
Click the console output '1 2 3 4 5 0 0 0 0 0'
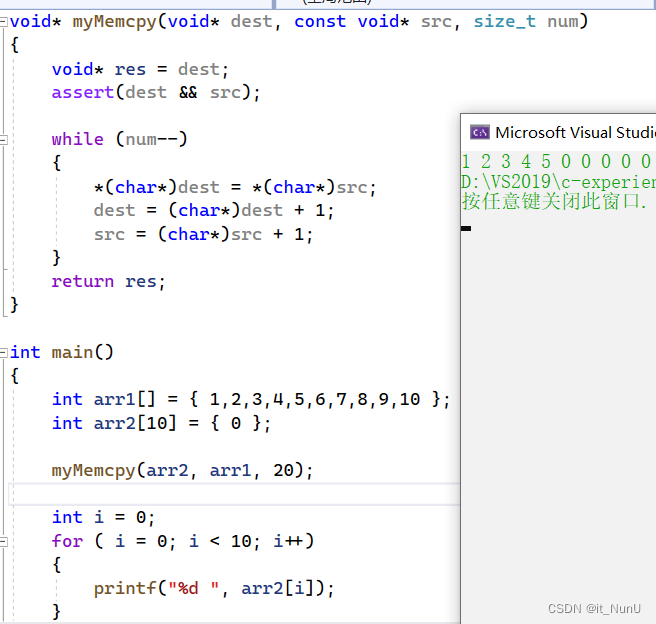pyautogui.click(x=556, y=161)
